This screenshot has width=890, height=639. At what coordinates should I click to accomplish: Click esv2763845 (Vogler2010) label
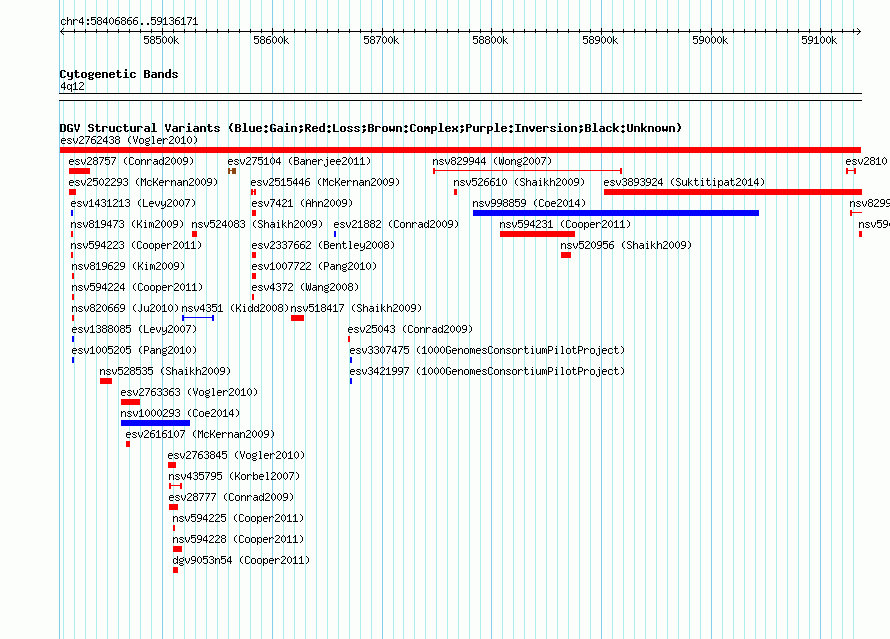[236, 455]
